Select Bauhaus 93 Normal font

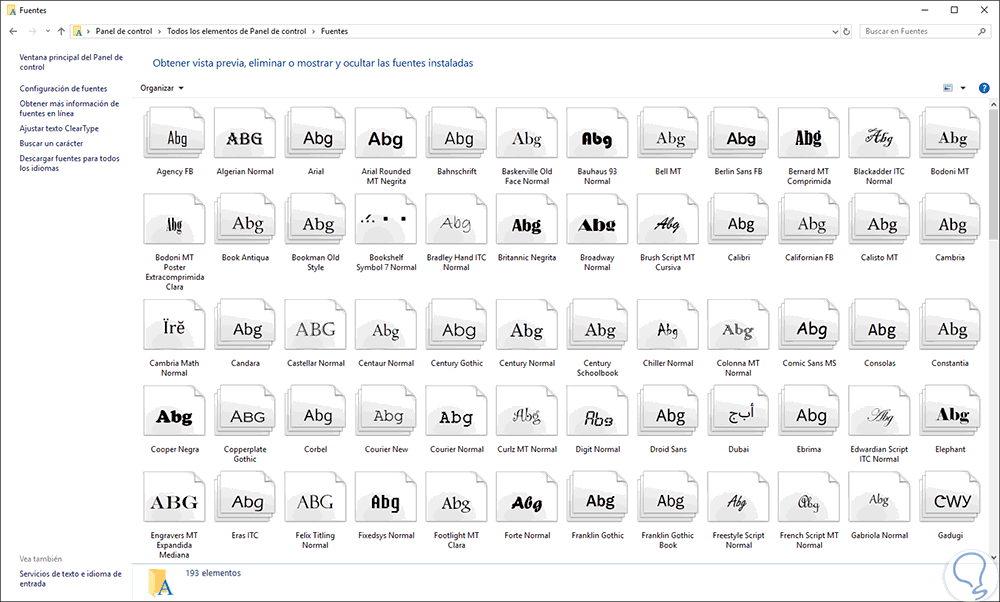597,140
